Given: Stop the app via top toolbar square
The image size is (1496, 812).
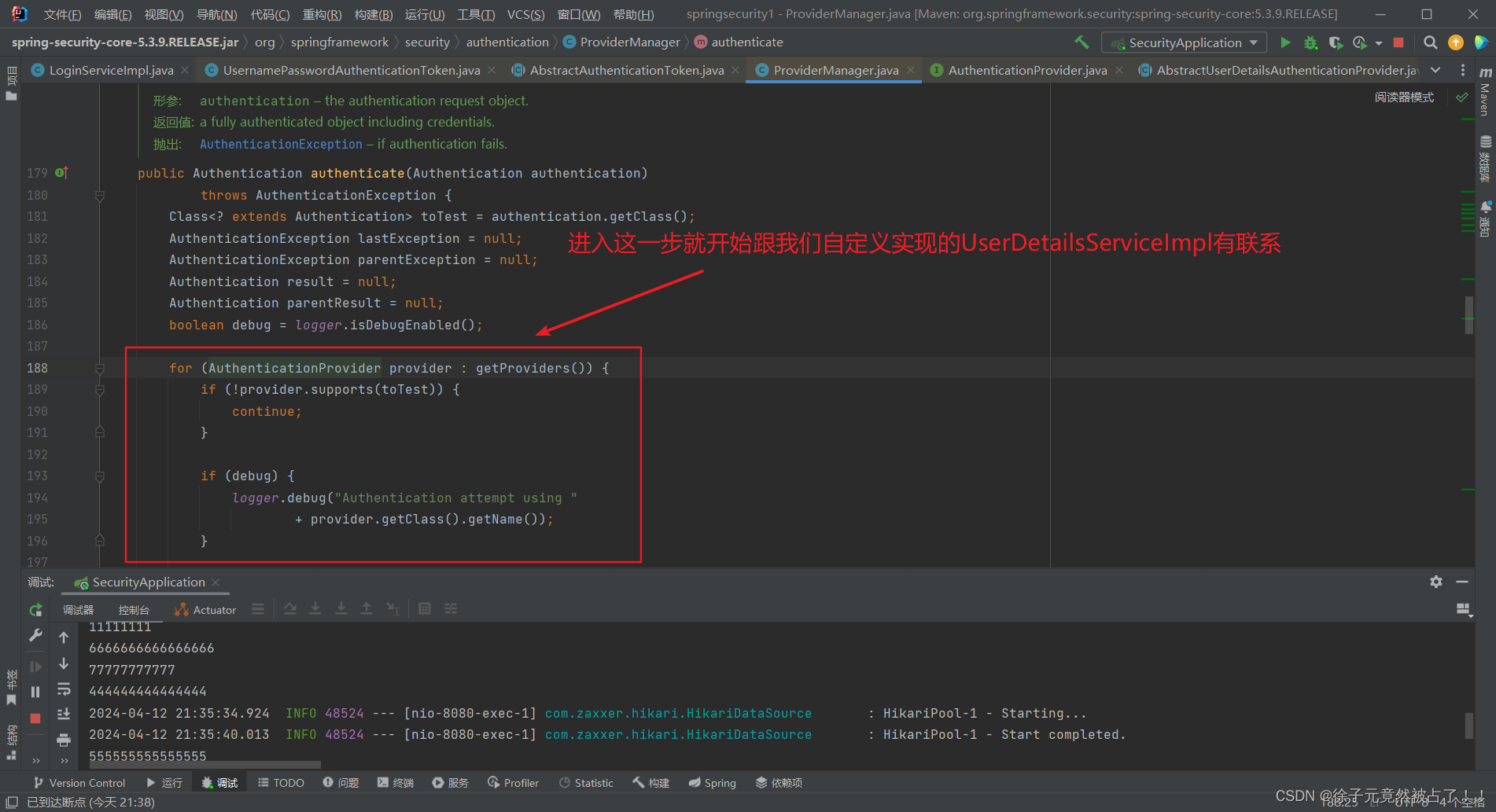Looking at the screenshot, I should (1398, 42).
